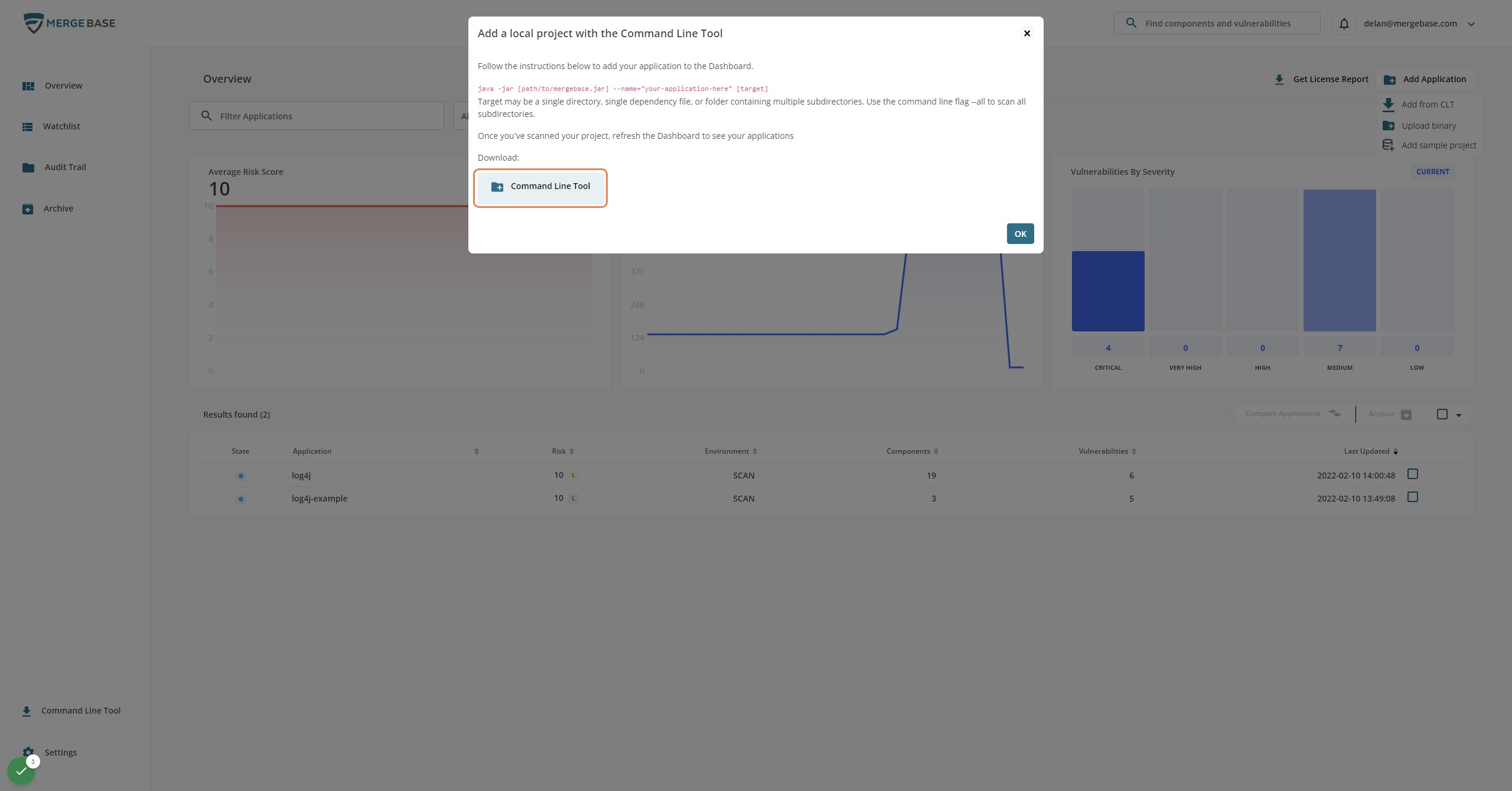The image size is (1512, 791).
Task: Click the MergeBase logo
Action: 69,23
